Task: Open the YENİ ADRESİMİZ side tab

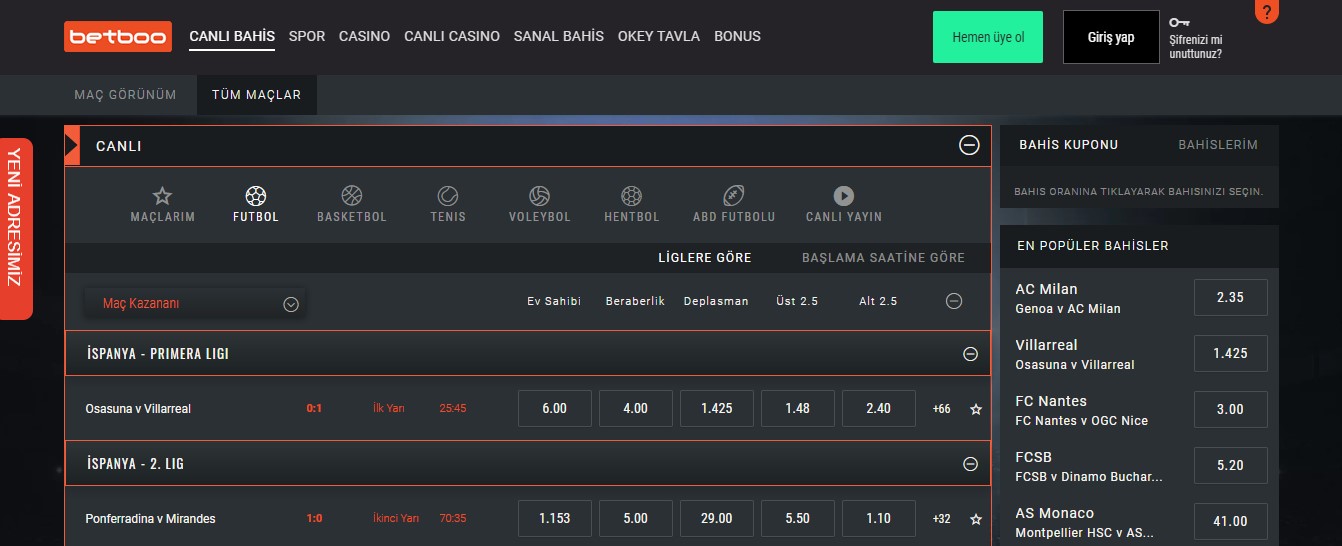Action: (16, 229)
